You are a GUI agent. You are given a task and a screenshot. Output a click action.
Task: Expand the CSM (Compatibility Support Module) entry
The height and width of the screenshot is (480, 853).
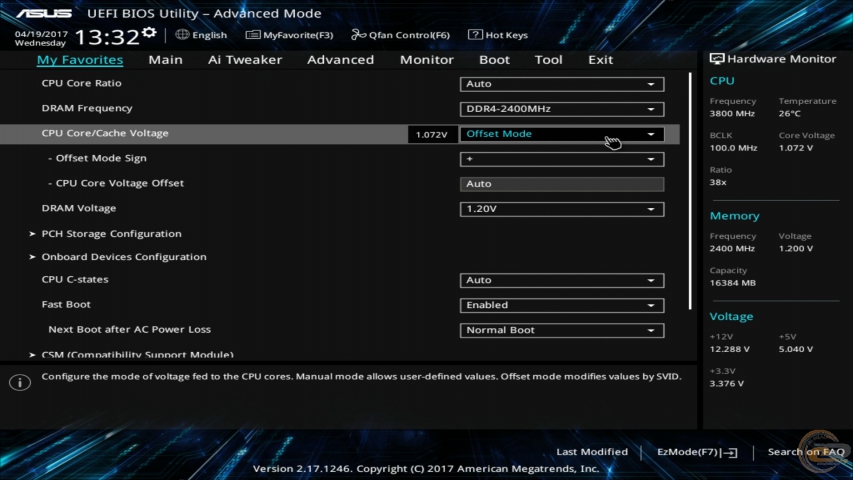[138, 354]
